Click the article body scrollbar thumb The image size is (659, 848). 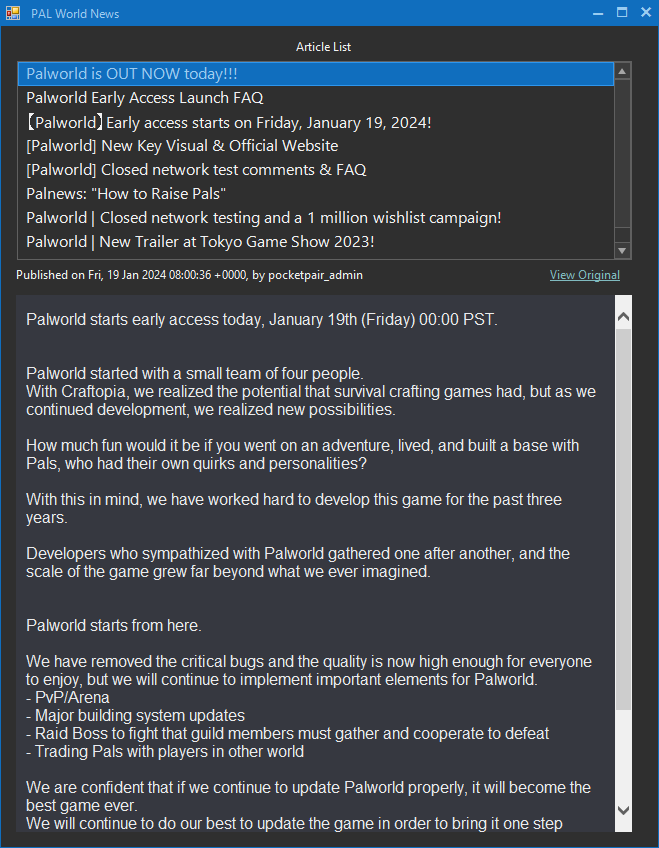[x=623, y=520]
